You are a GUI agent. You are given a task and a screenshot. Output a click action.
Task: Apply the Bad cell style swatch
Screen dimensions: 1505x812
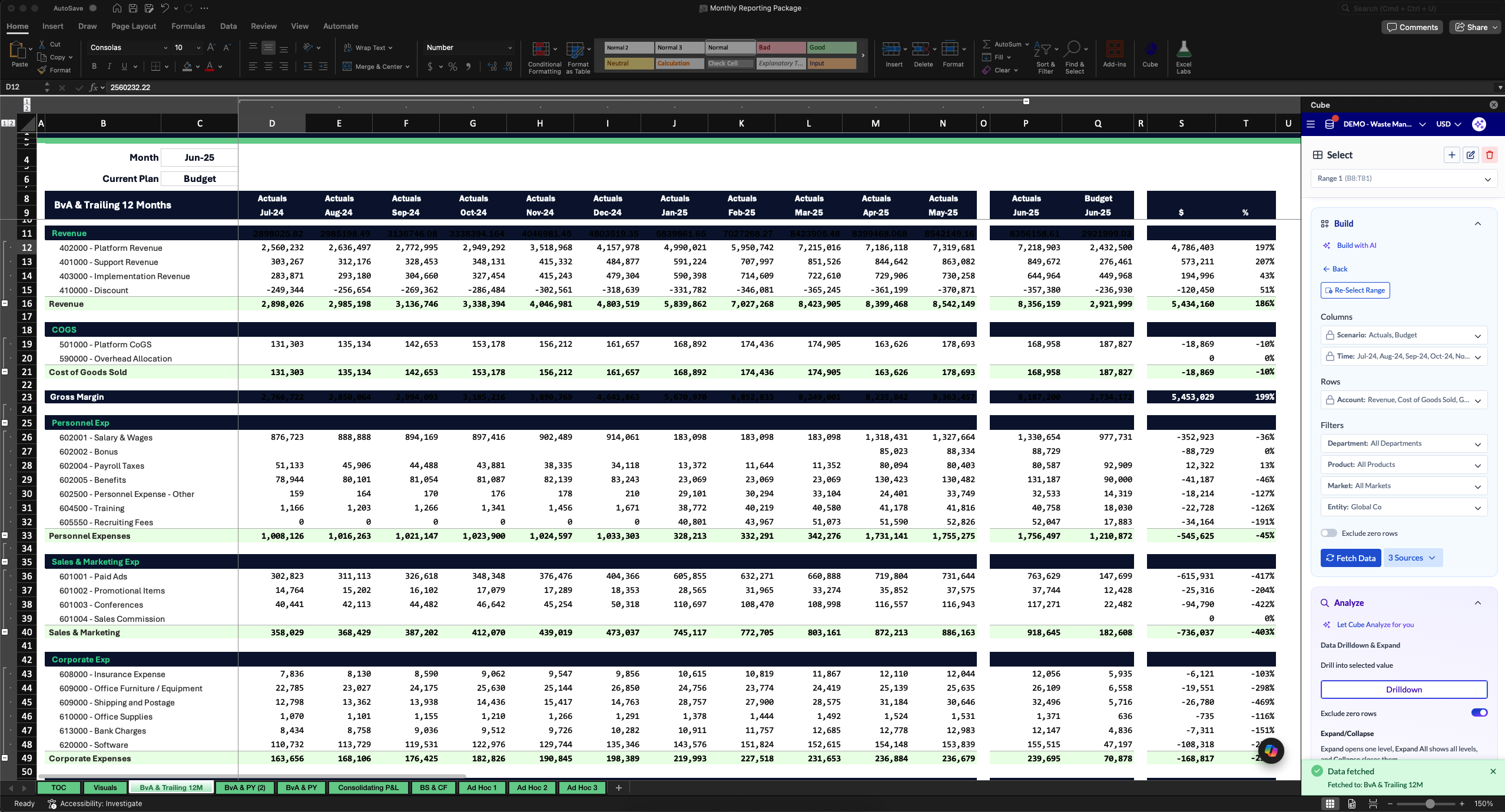click(781, 48)
